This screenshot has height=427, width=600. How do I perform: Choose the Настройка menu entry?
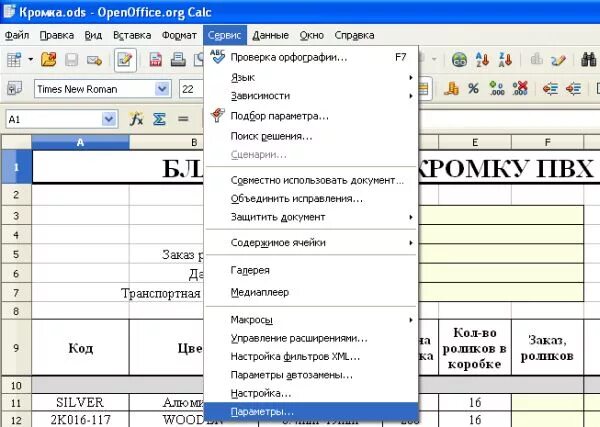point(311,393)
